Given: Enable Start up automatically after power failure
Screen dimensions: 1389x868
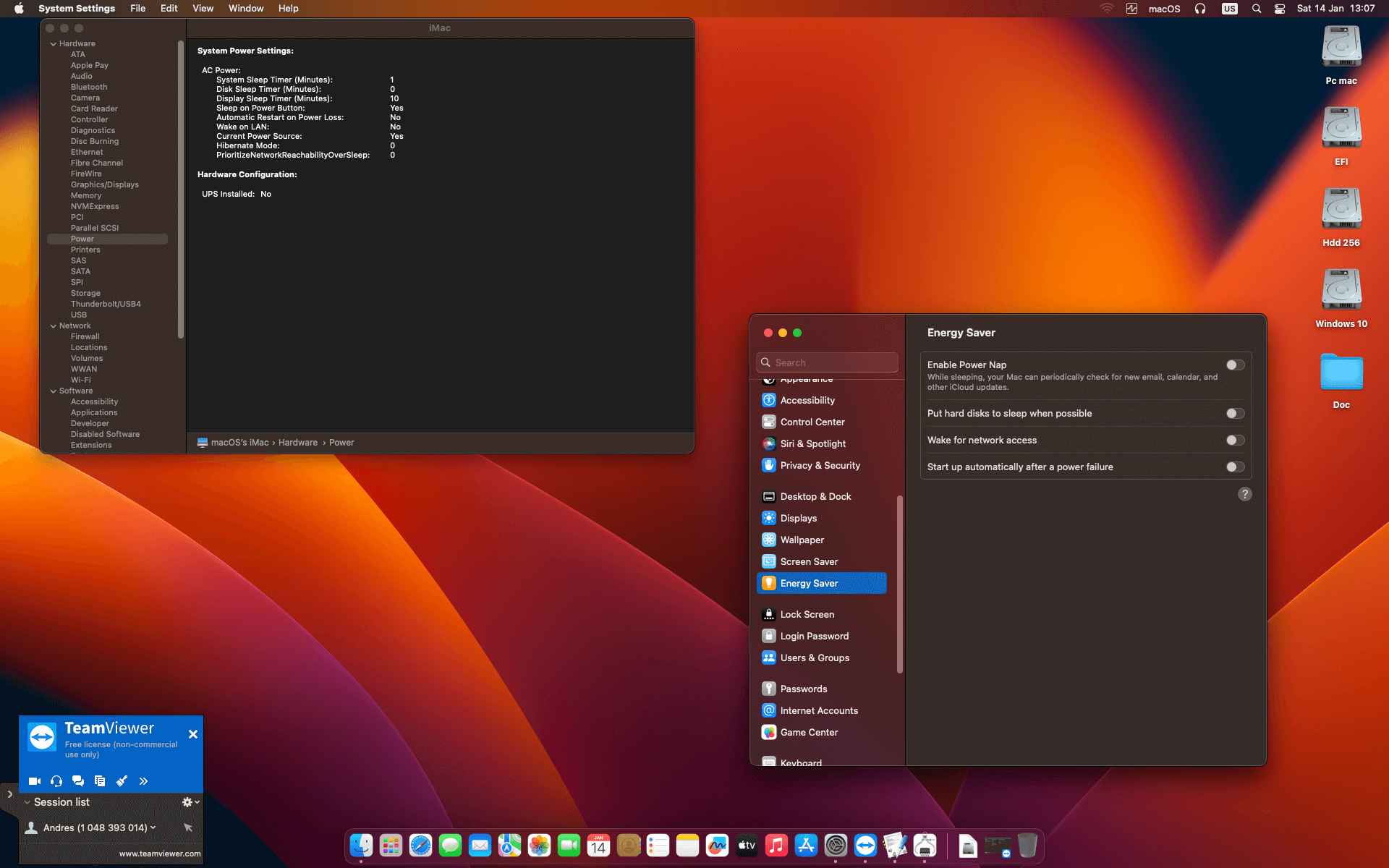Looking at the screenshot, I should 1236,467.
